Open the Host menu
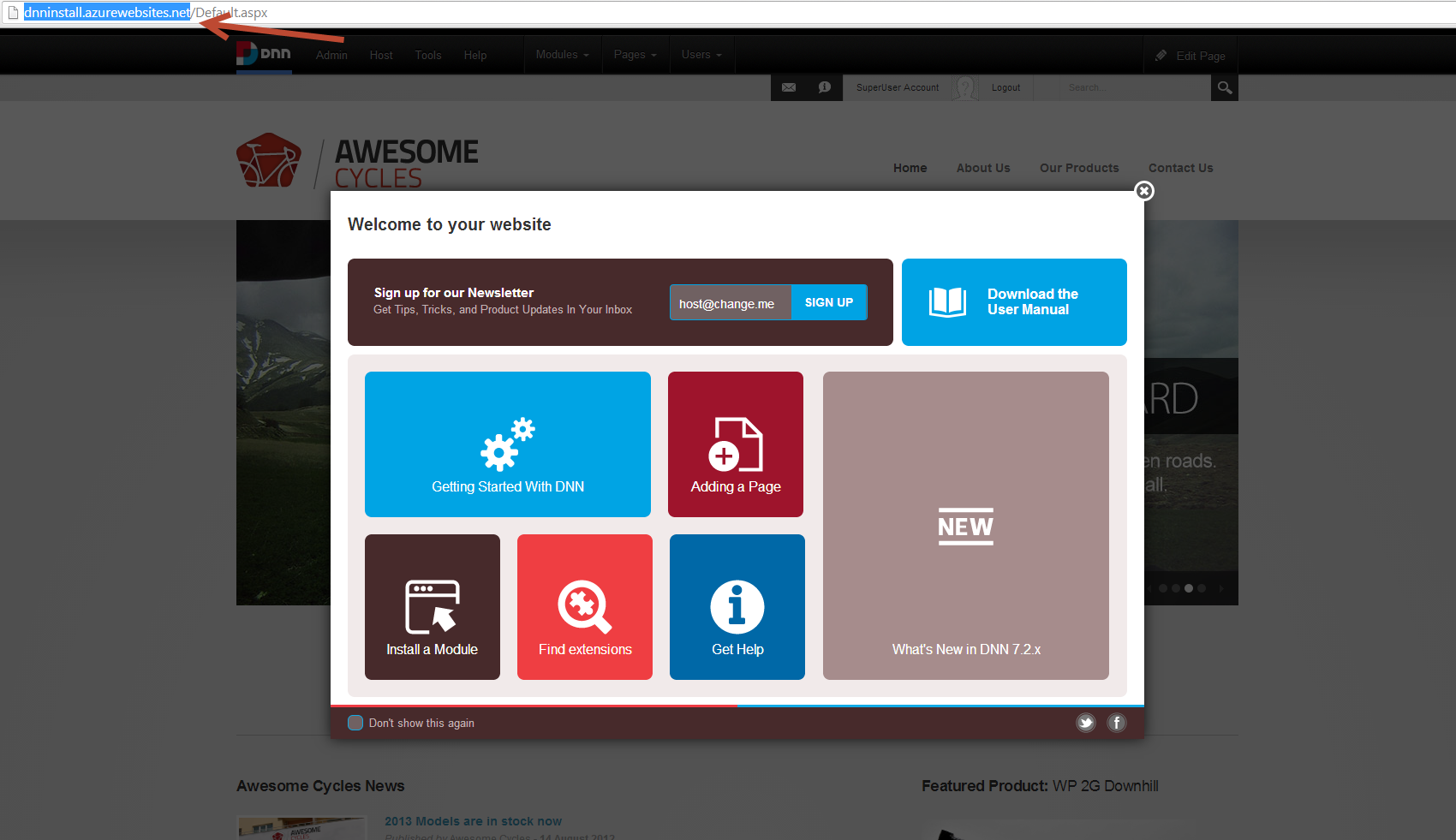This screenshot has height=840, width=1456. click(381, 56)
